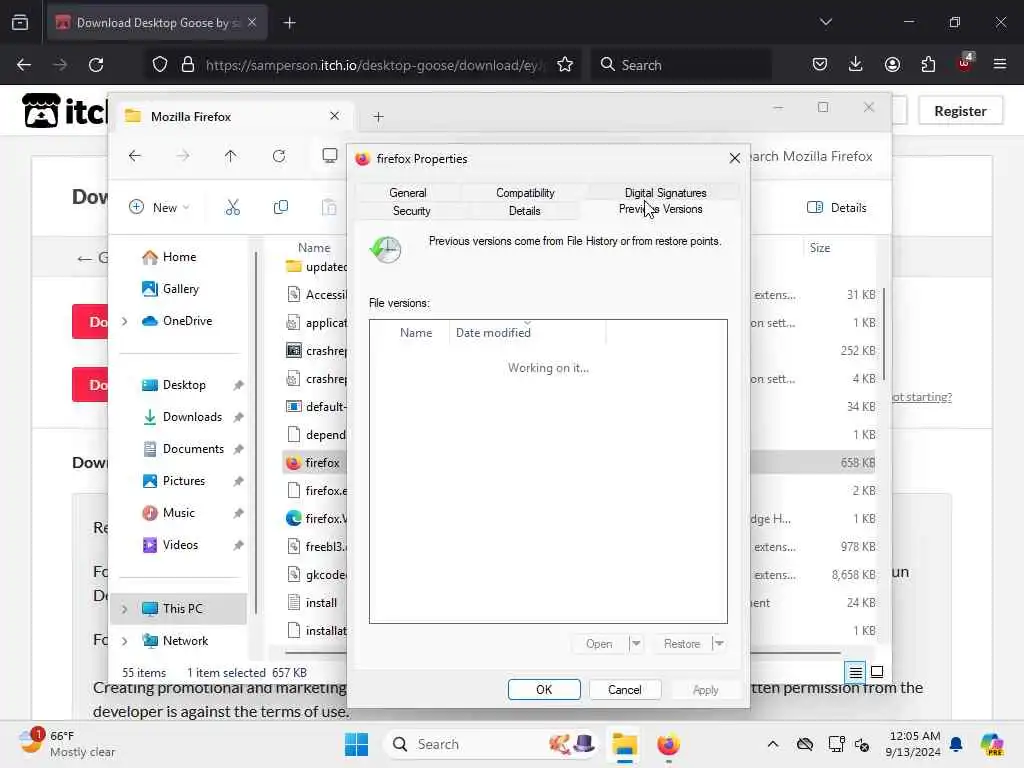Expand Network tree node
This screenshot has height=768, width=1024.
(x=125, y=641)
